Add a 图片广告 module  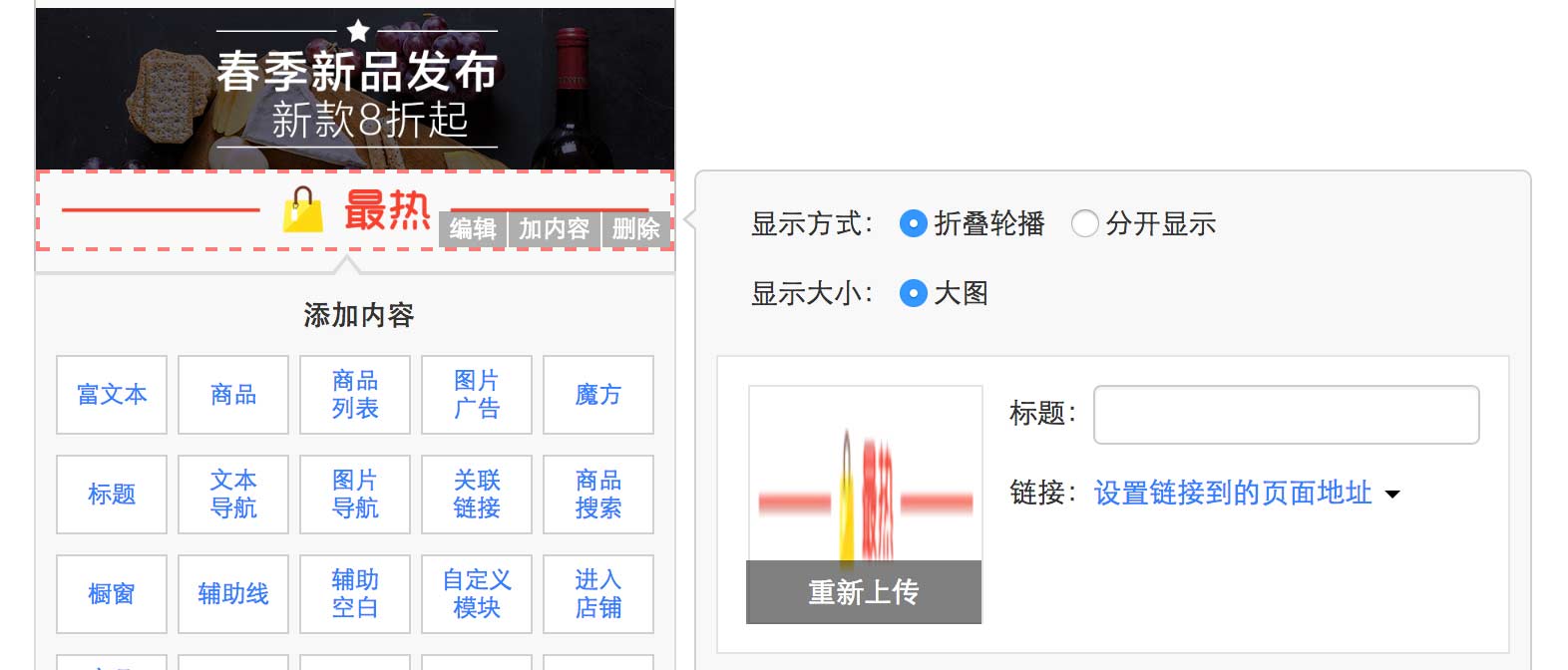coord(477,395)
